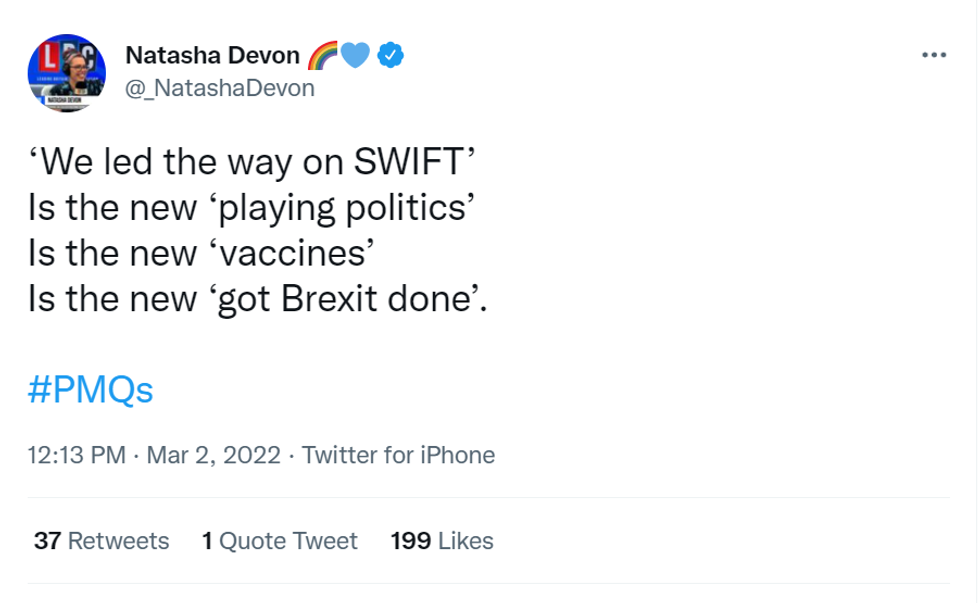
Task: Open the @_NatashaDevon handle link
Action: click(x=219, y=88)
